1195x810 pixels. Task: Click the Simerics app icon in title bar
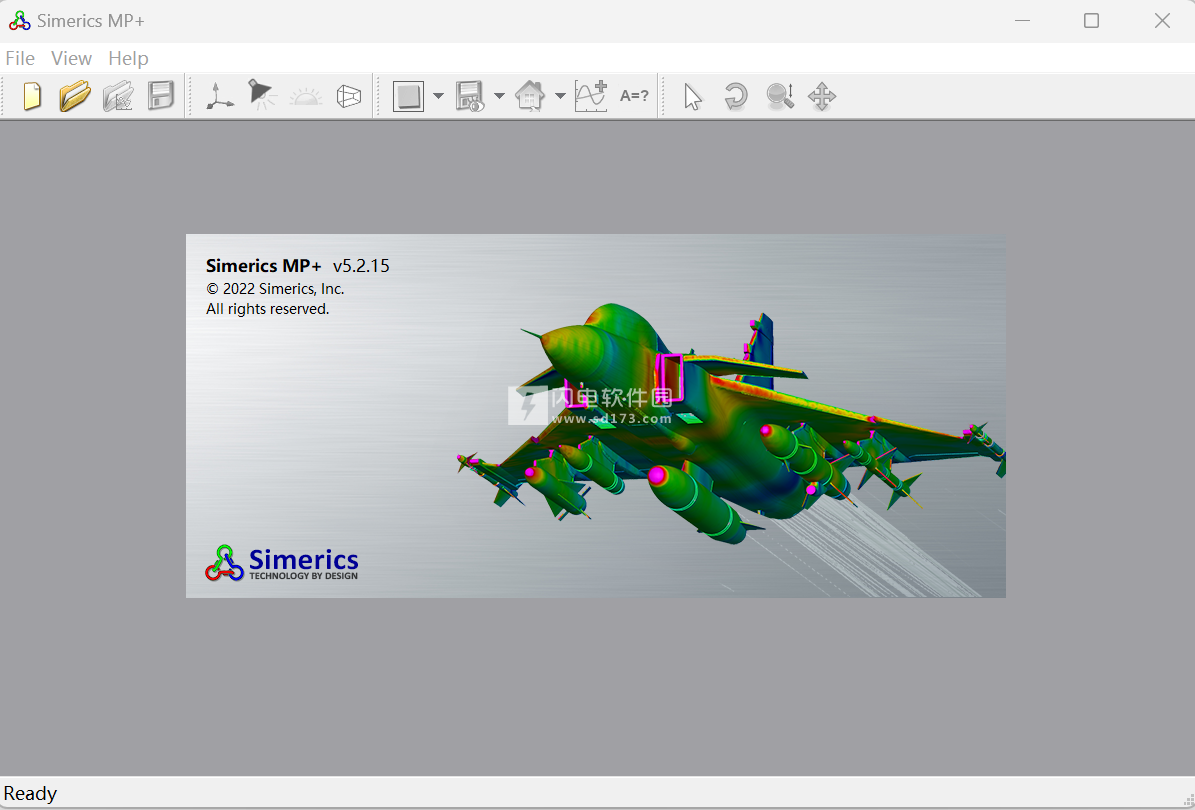tap(19, 21)
